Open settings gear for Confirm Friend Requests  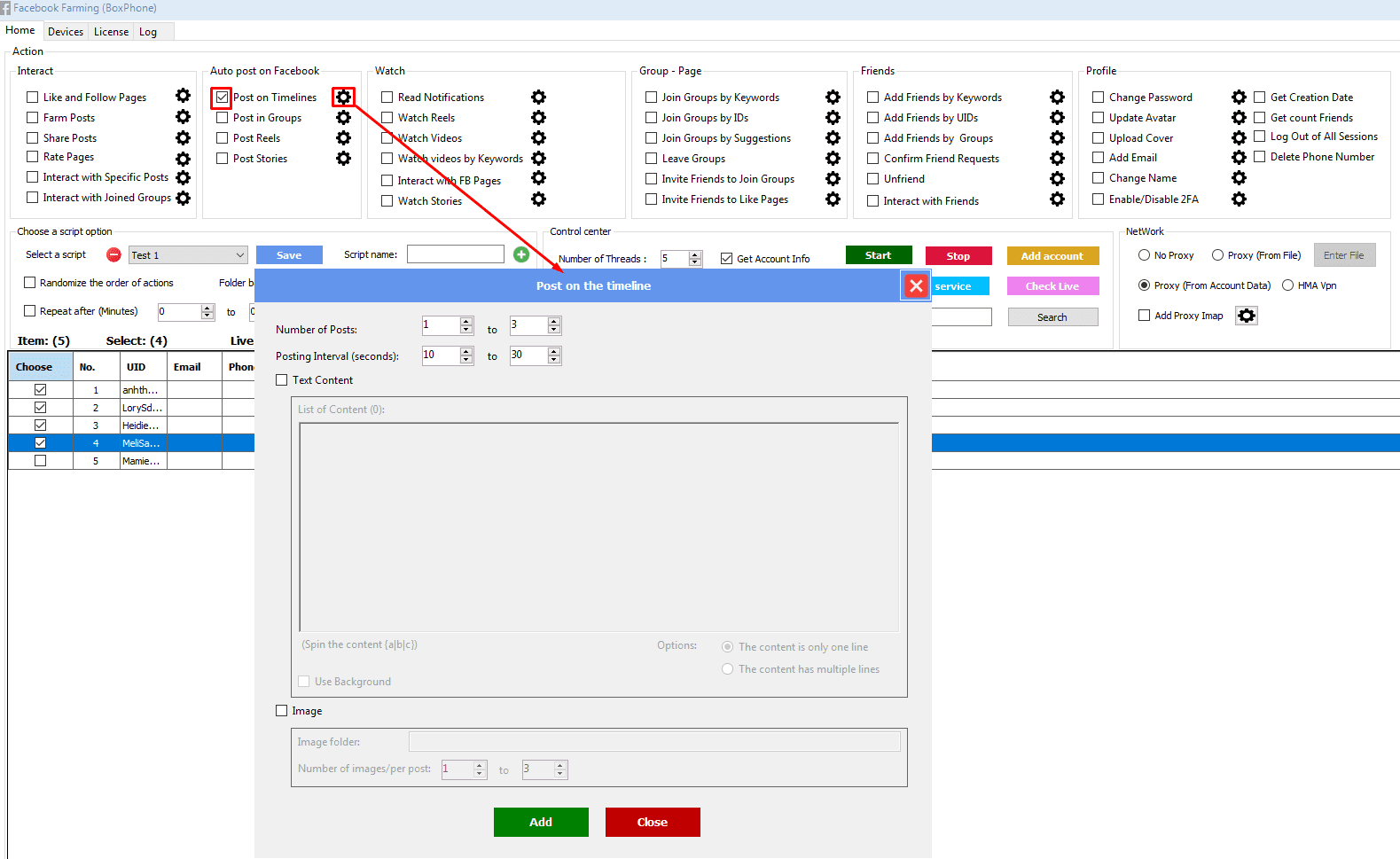point(1057,158)
